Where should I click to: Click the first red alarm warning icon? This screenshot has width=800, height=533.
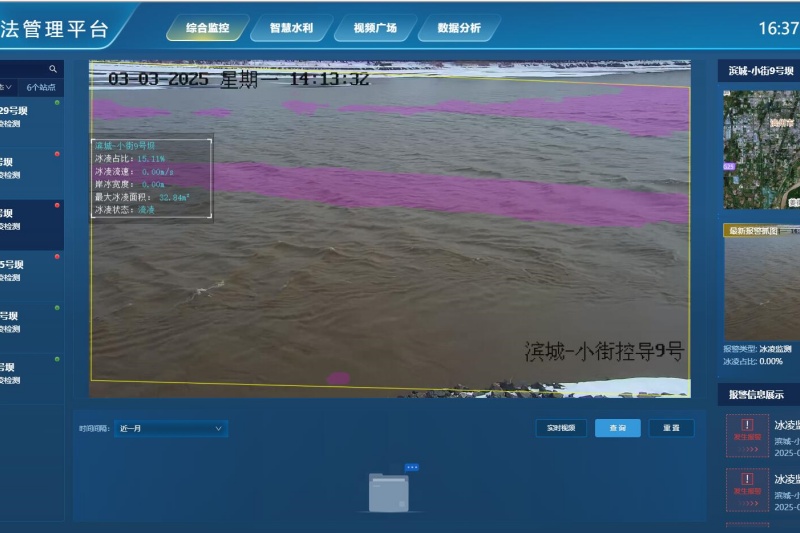click(747, 435)
